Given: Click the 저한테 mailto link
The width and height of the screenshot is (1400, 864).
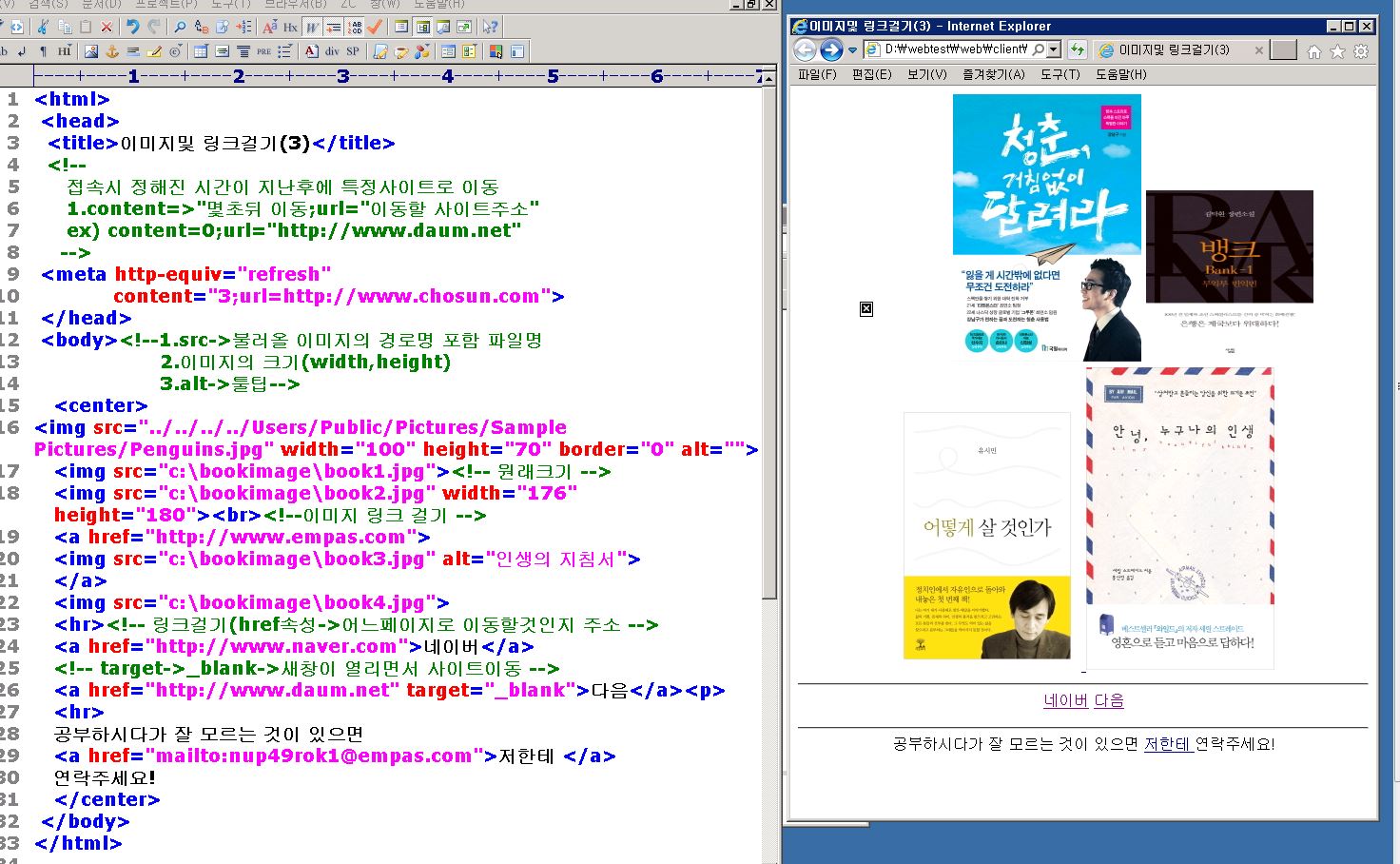Looking at the screenshot, I should (1167, 744).
